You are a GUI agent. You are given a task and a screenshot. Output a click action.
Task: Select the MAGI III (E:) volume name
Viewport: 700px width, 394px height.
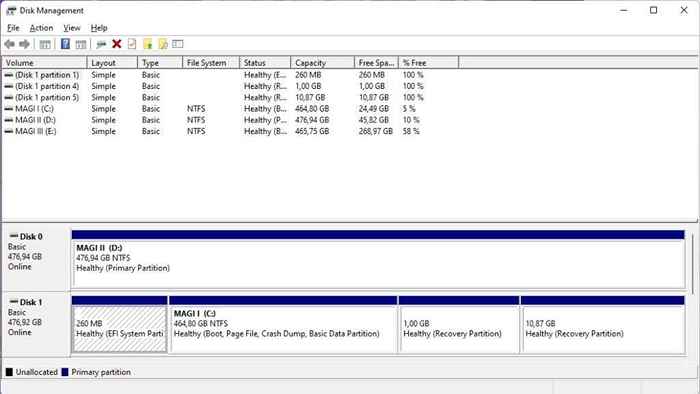[36, 131]
